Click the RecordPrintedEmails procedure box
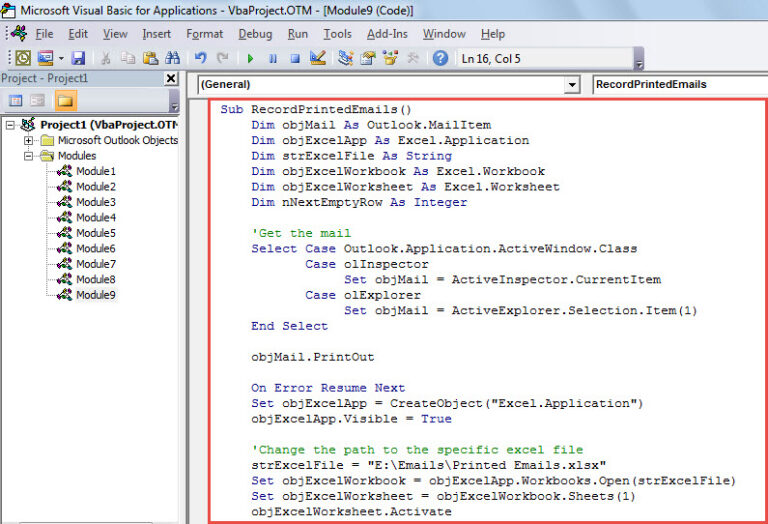The width and height of the screenshot is (768, 524). click(x=680, y=85)
